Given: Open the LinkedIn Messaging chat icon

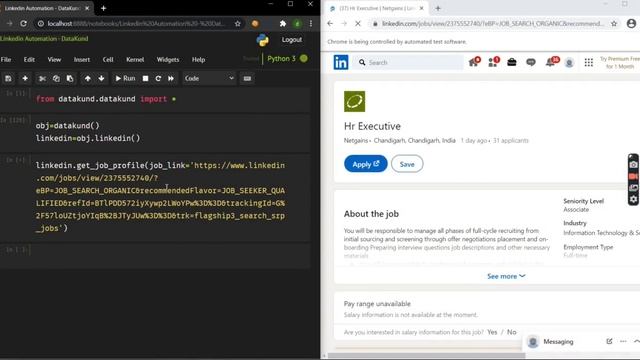Looking at the screenshot, I should click(x=531, y=62).
